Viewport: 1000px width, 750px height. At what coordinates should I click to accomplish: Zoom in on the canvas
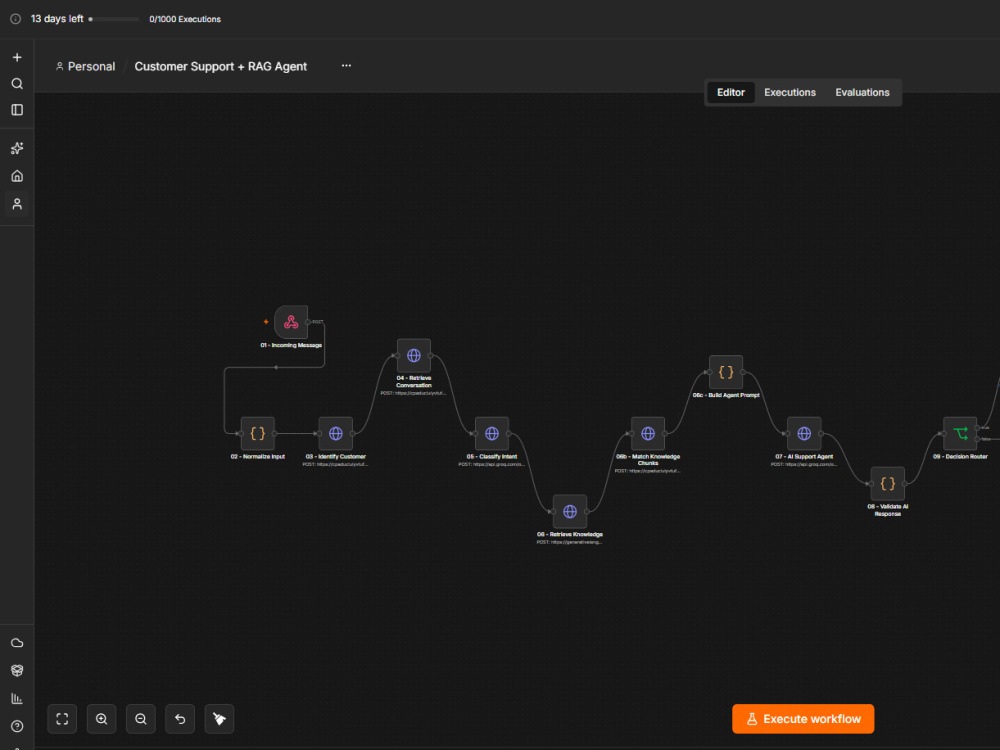(101, 719)
